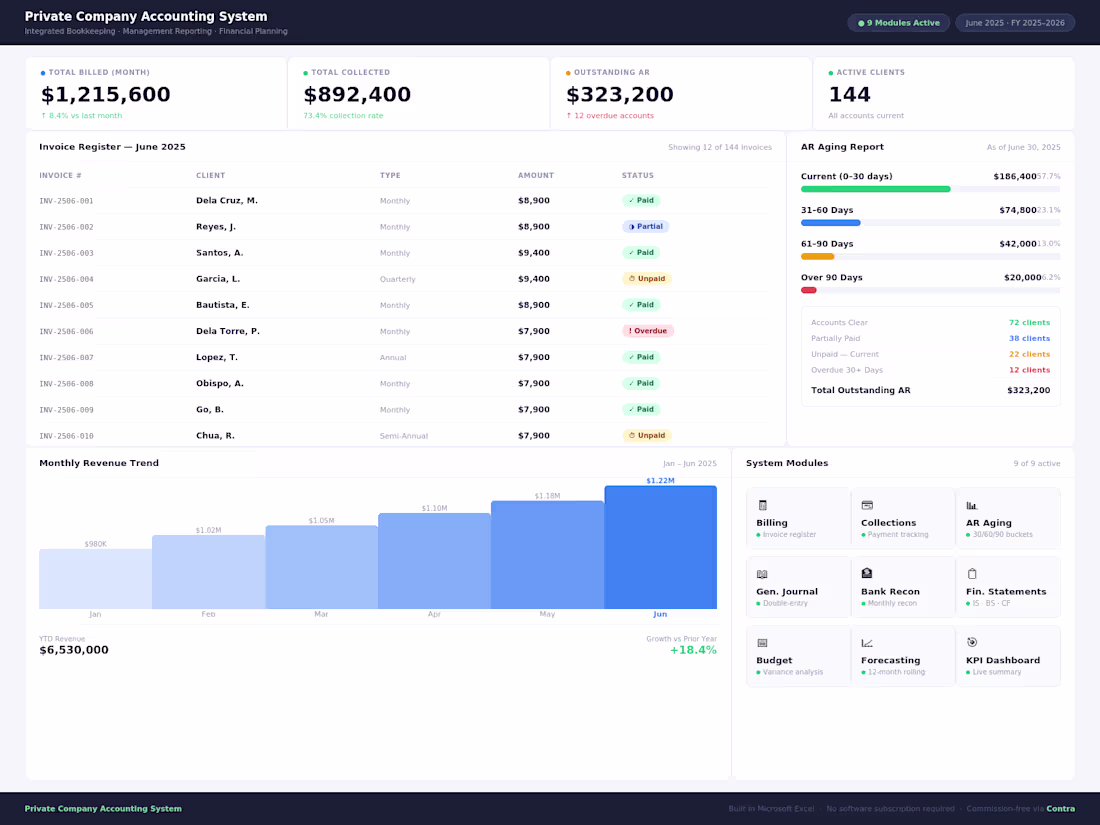Click Partial status badge for Reyes, J.
The image size is (1100, 825).
point(645,227)
